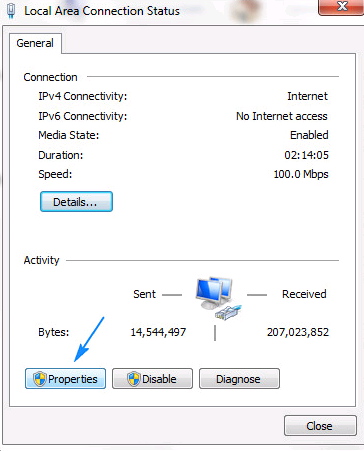Viewport: 364px width, 451px height.
Task: Close the dialog with Close button
Action: [x=320, y=425]
